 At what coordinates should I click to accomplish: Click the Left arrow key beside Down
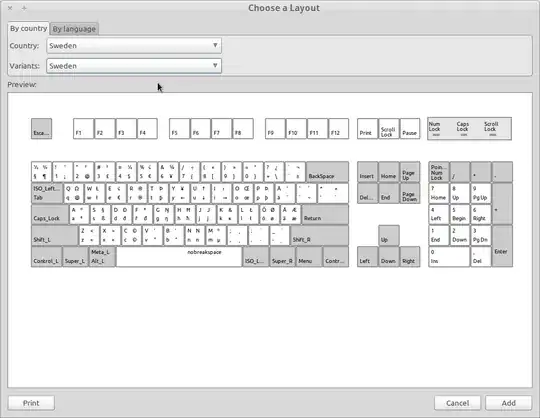(x=367, y=257)
